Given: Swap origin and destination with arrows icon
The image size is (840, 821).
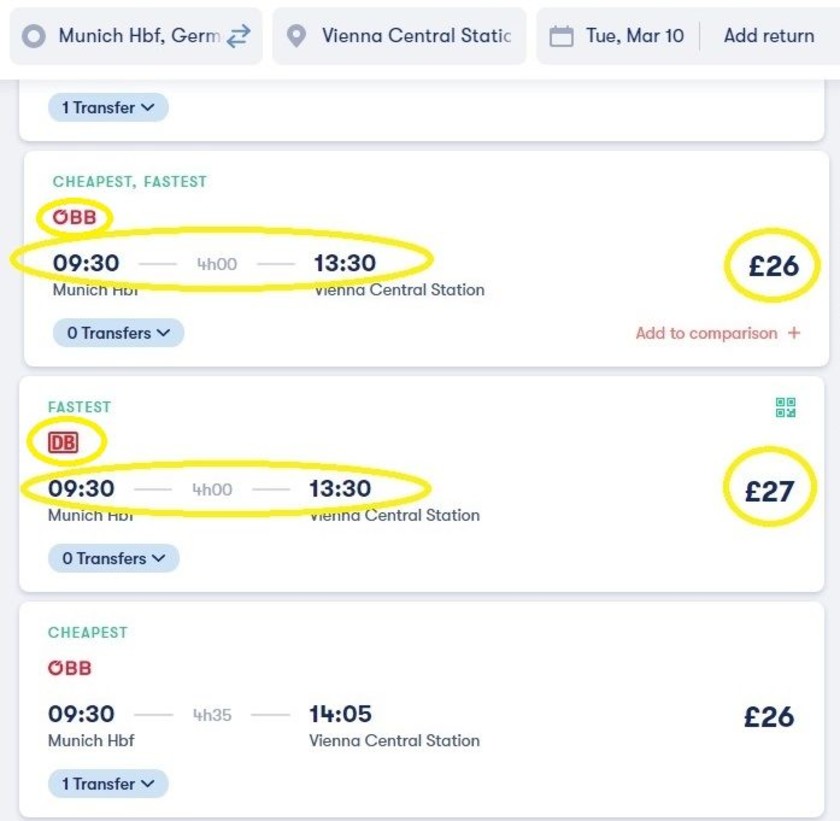Looking at the screenshot, I should 238,36.
